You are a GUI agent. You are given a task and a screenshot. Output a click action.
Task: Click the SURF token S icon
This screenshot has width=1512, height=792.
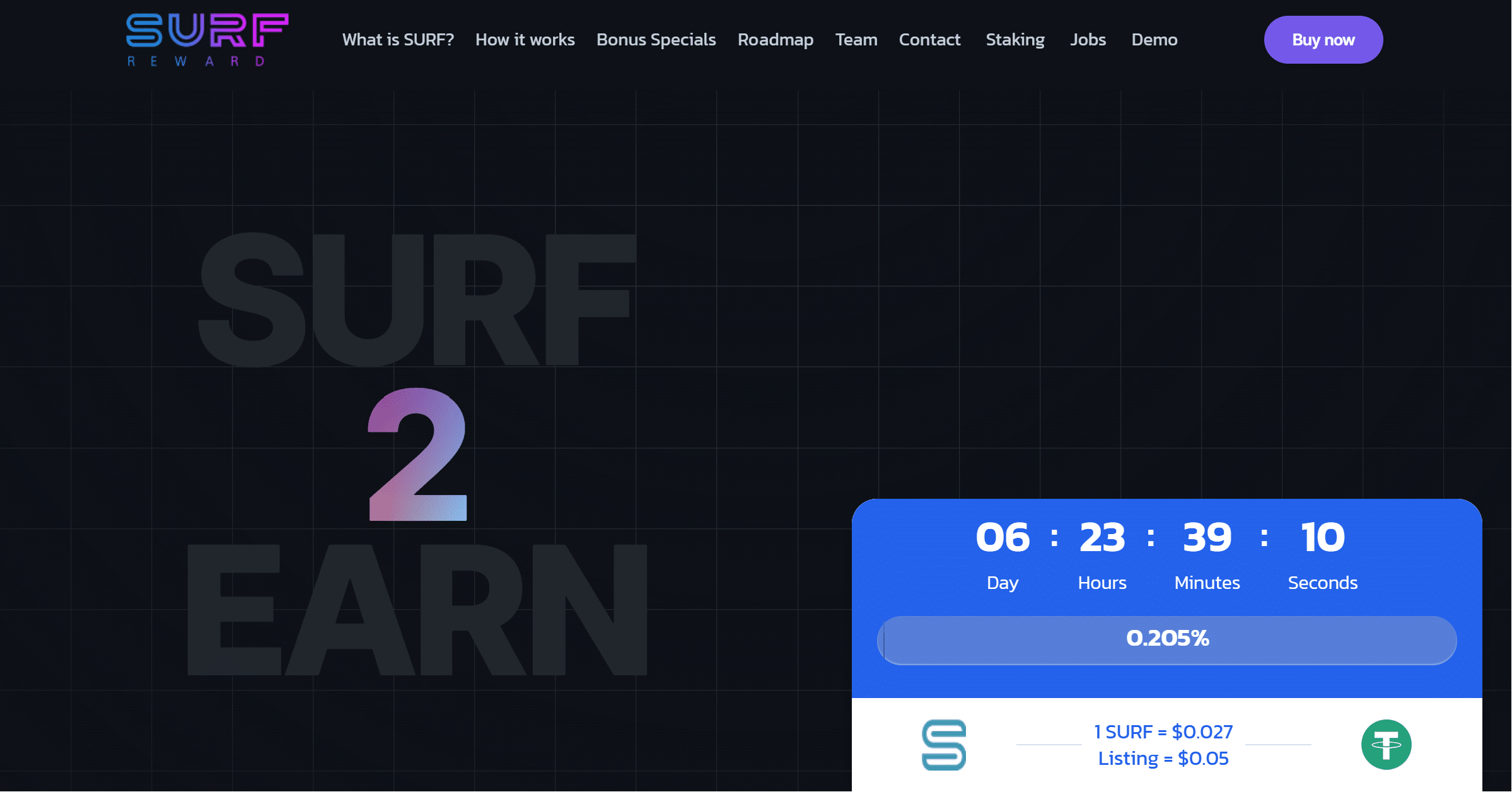tap(944, 745)
